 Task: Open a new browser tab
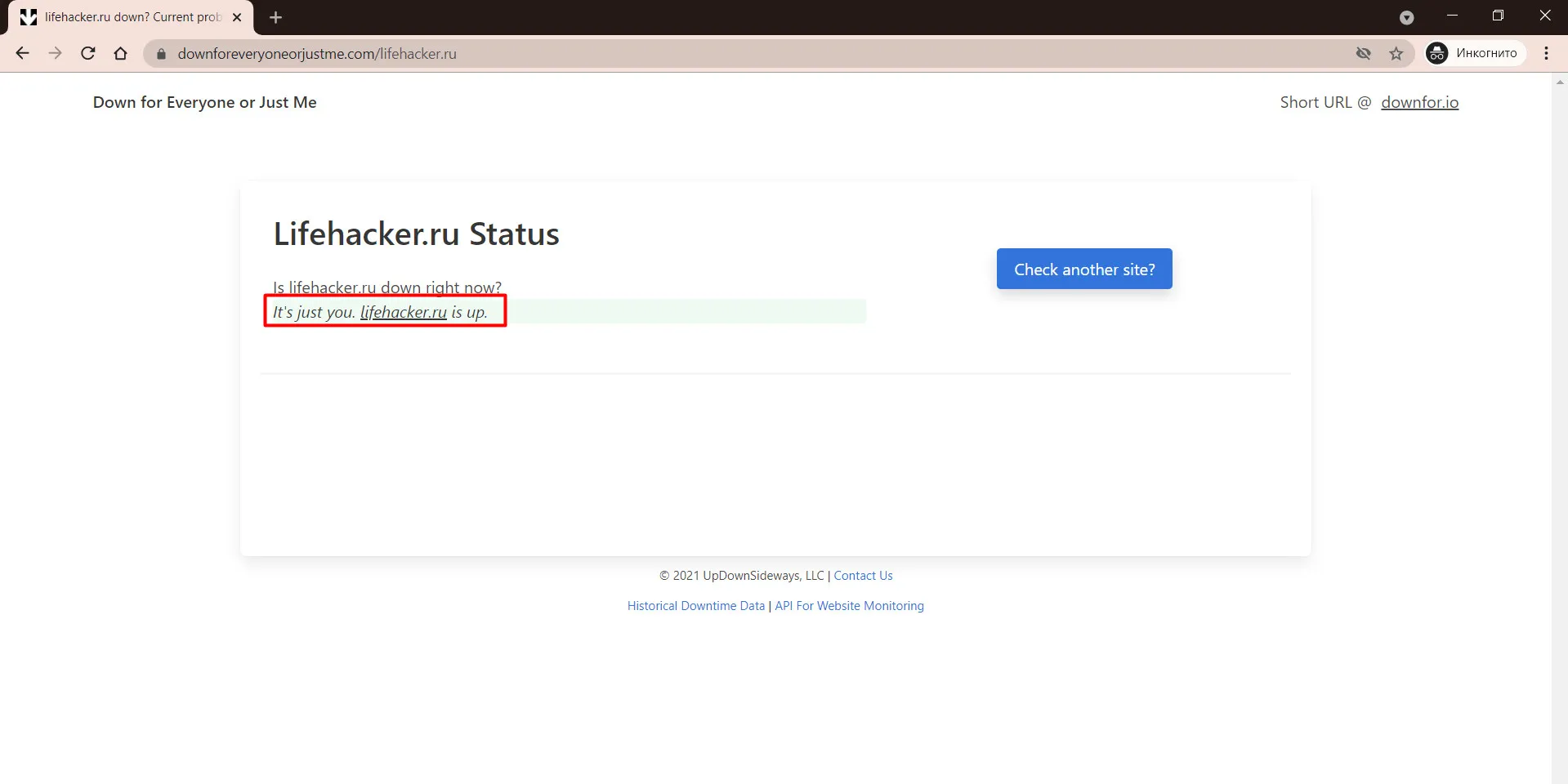pos(275,17)
